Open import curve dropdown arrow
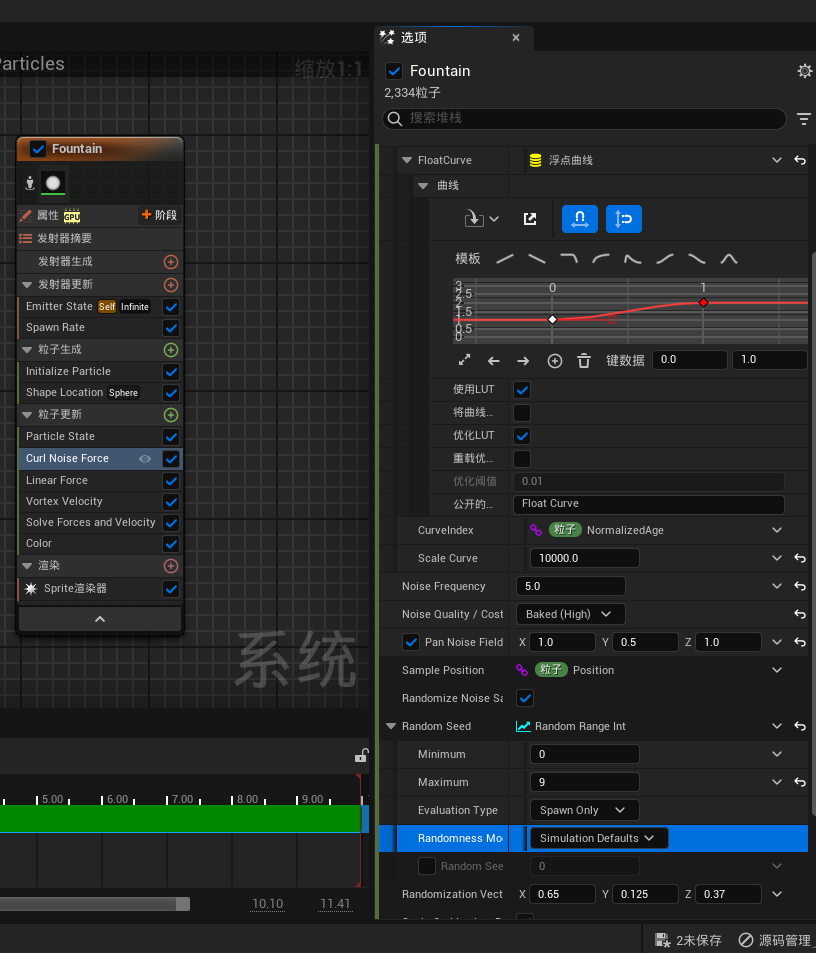Screen dimensions: 816x953 [494, 219]
